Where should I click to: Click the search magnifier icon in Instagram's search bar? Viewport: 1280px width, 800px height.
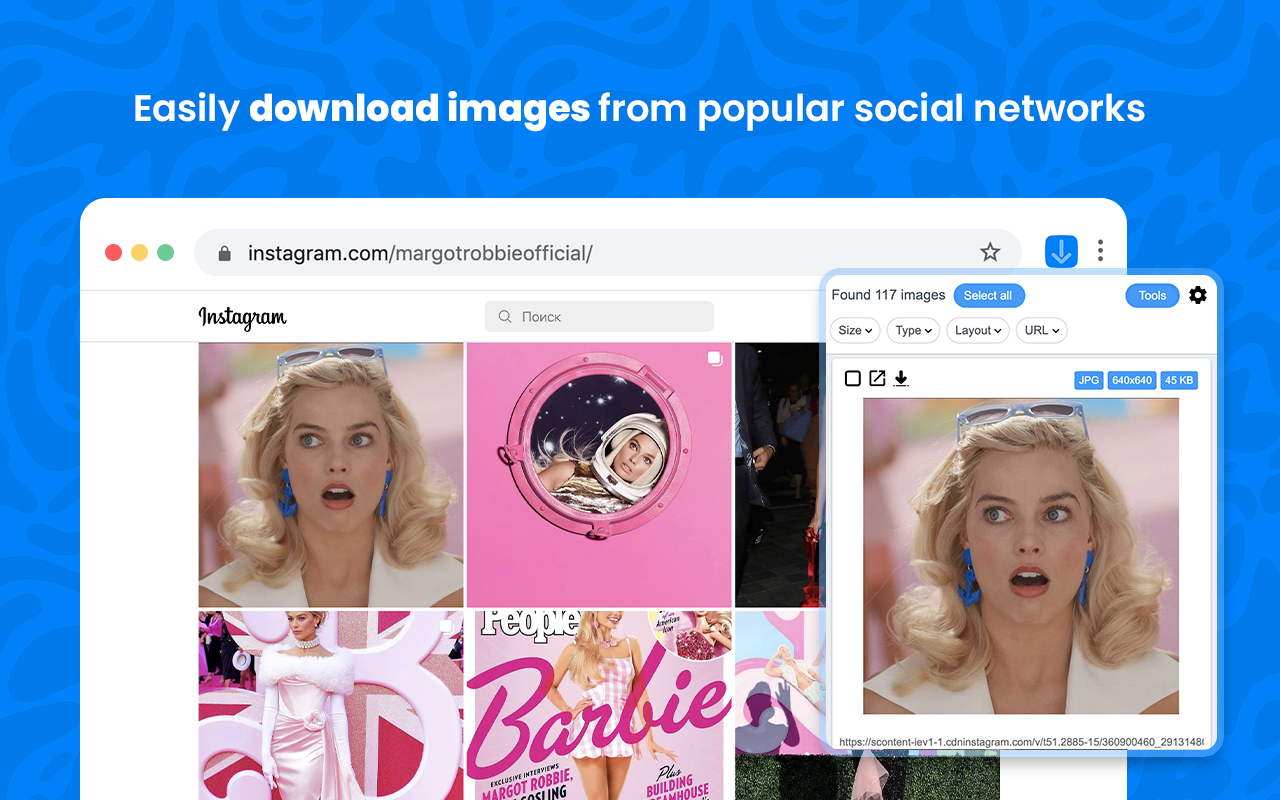[504, 316]
